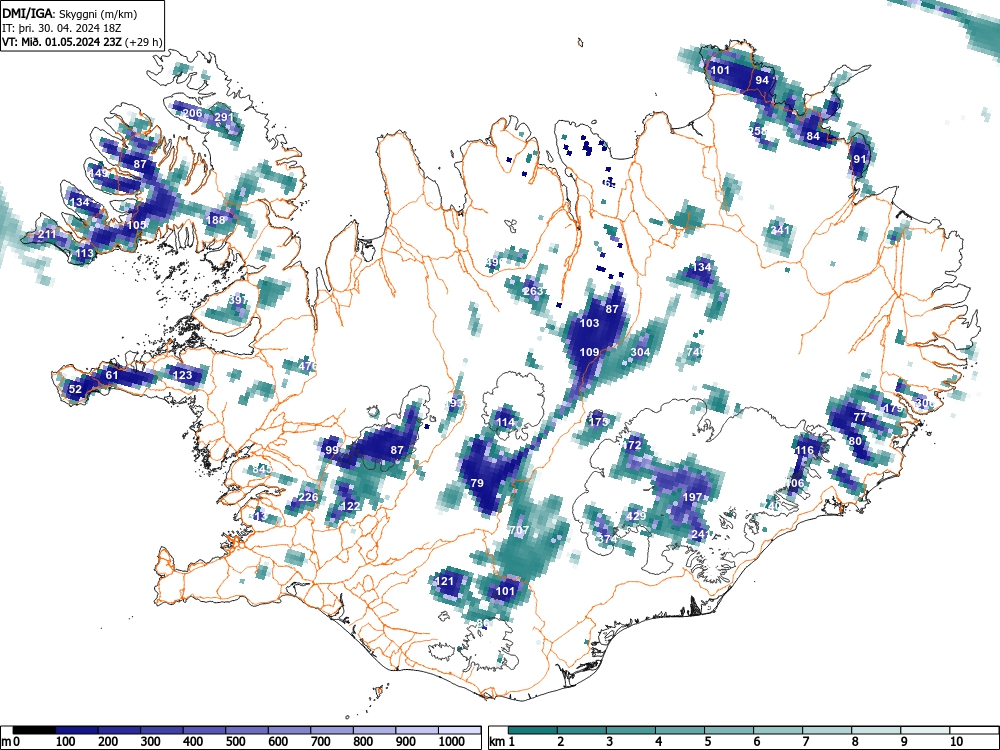Click the visibility value '79' on the map
The width and height of the screenshot is (1000, 750).
[477, 483]
